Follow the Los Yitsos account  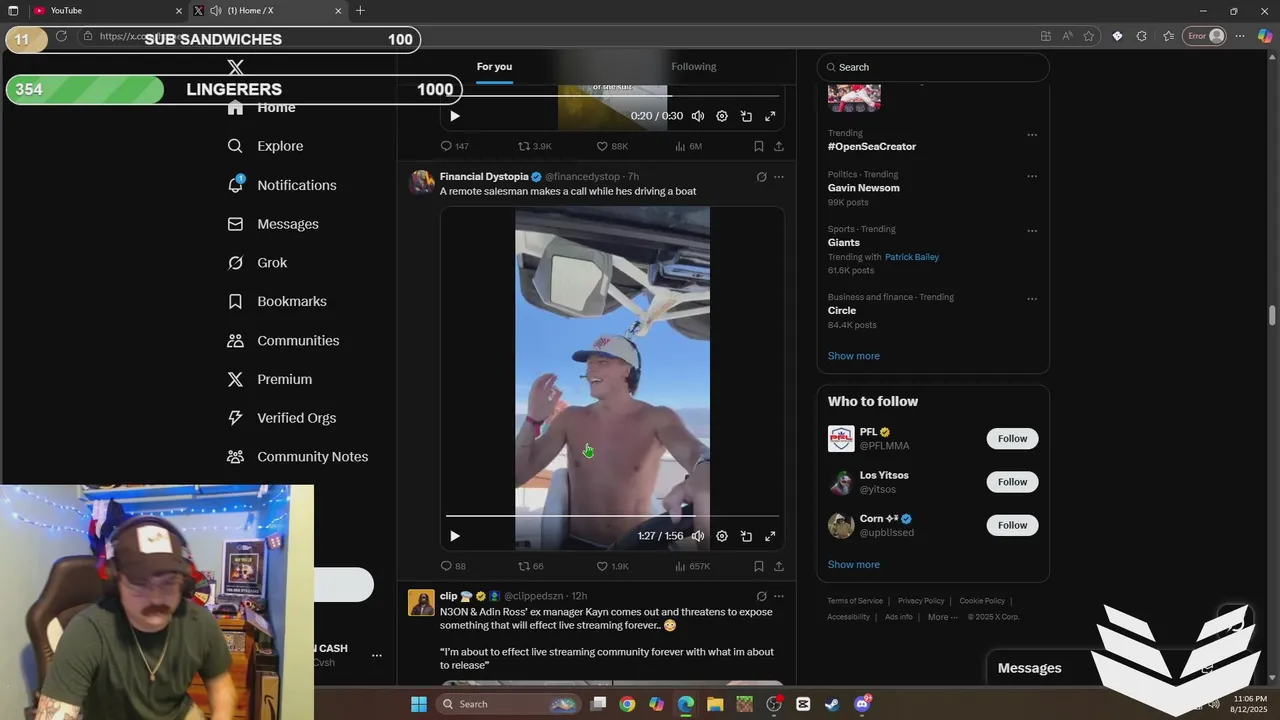pyautogui.click(x=1012, y=482)
